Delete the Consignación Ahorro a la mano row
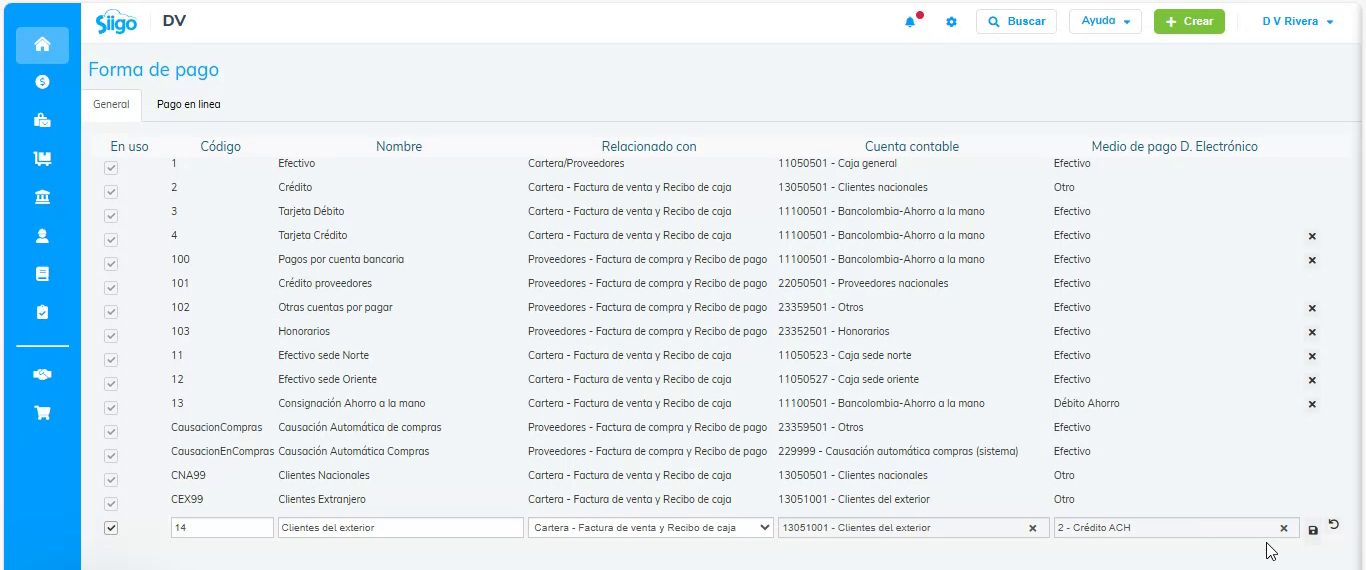This screenshot has height=570, width=1366. [x=1312, y=404]
